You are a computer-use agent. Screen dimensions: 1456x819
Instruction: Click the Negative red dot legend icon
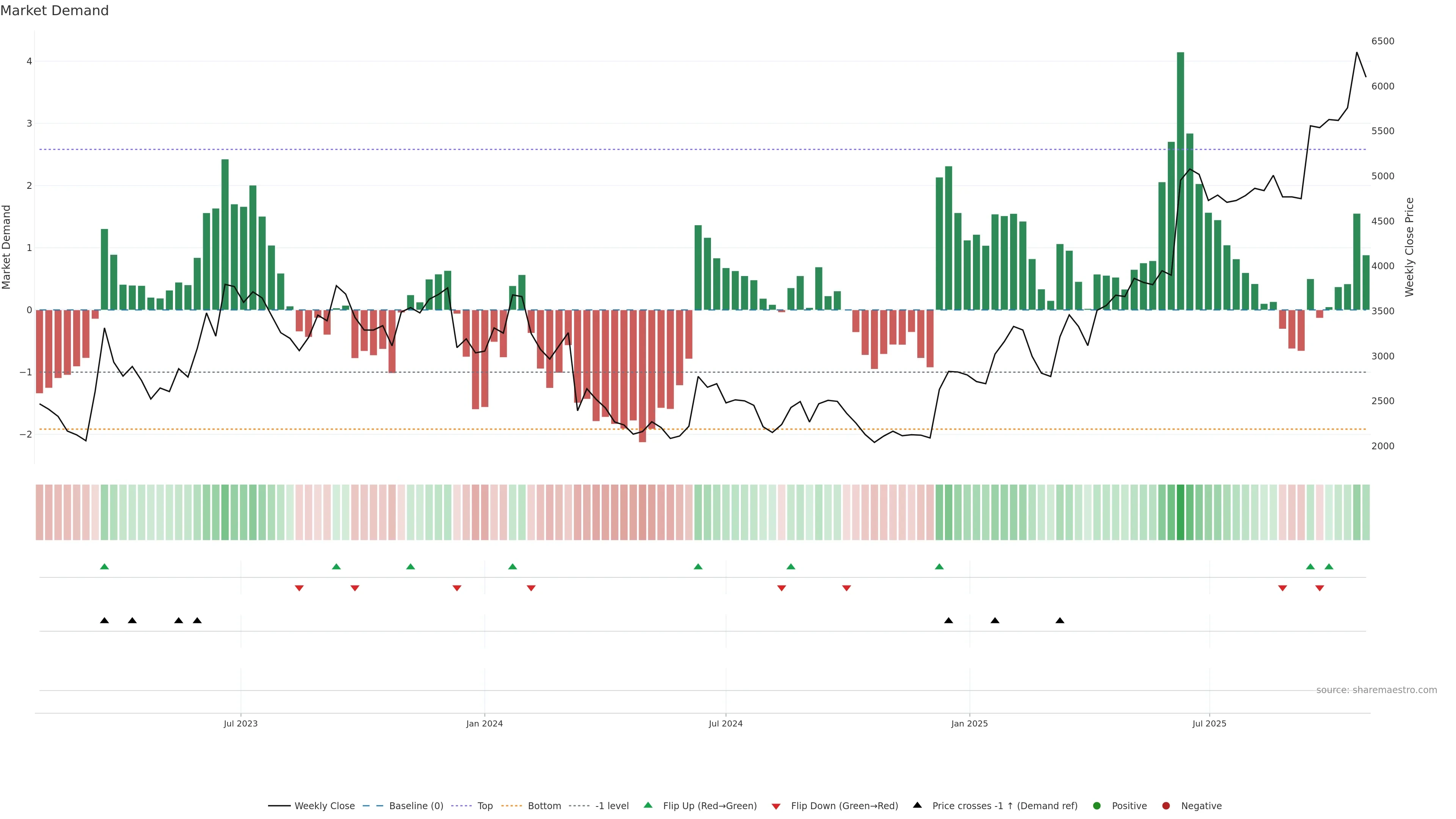coord(1166,806)
